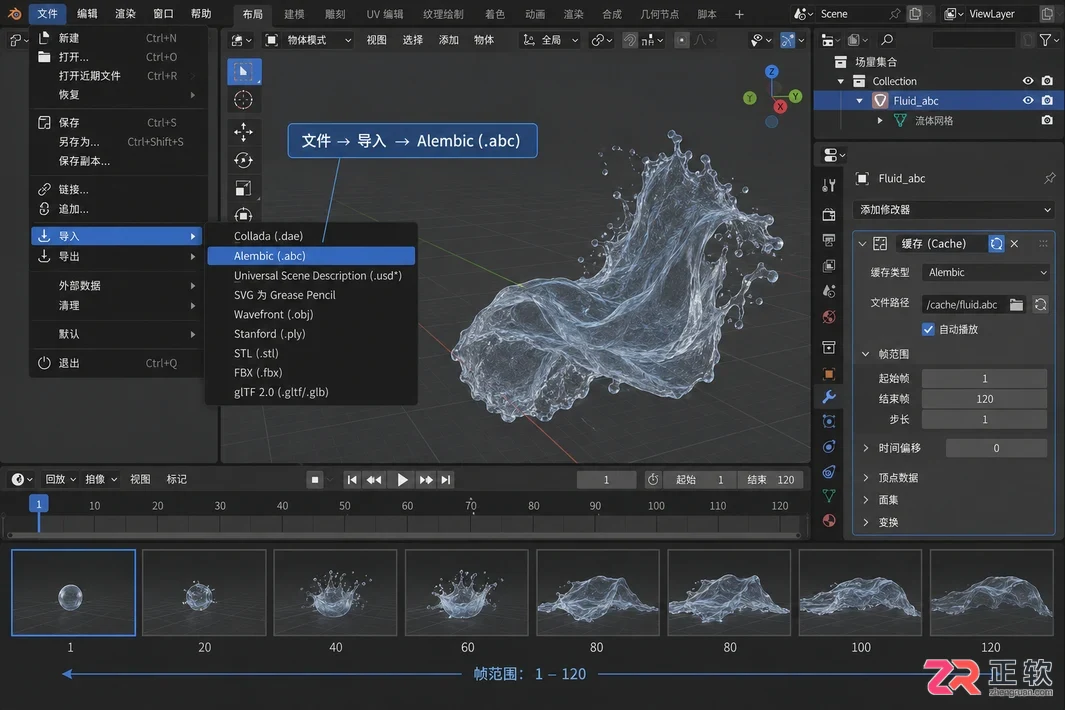The height and width of the screenshot is (710, 1065).
Task: Toggle viewport visibility of Collection
Action: 1028,81
